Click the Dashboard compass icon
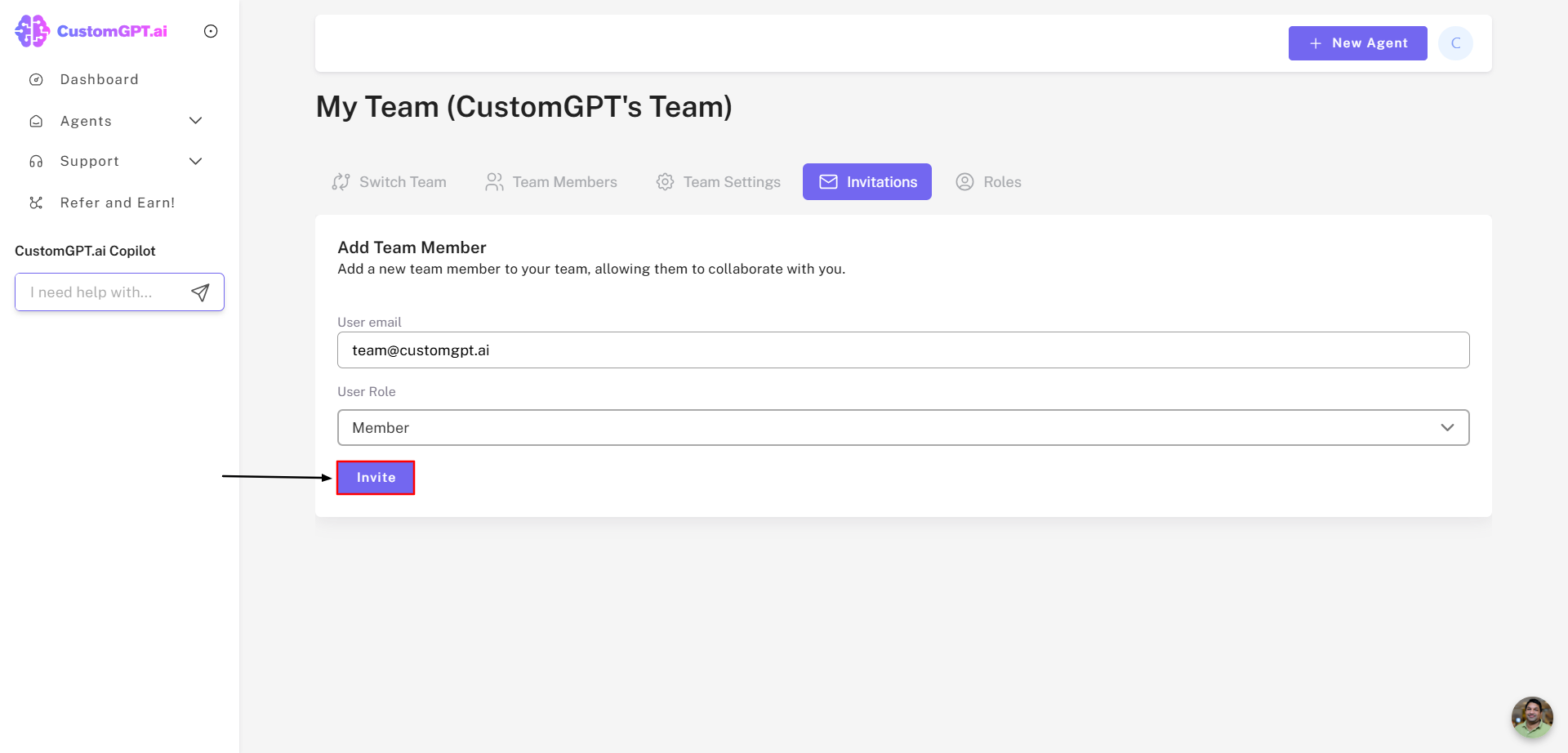 click(x=36, y=79)
